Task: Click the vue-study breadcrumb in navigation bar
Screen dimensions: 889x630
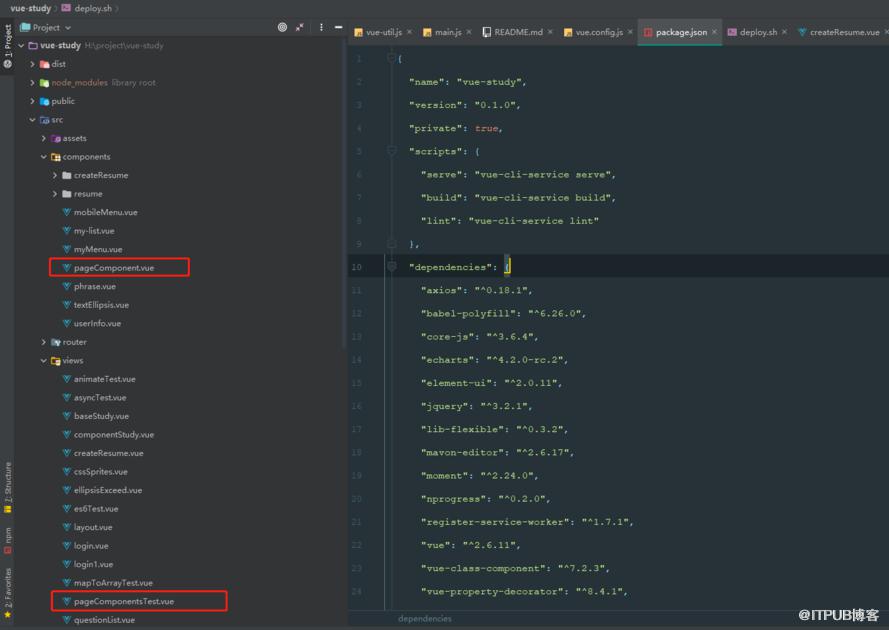Action: (x=31, y=8)
